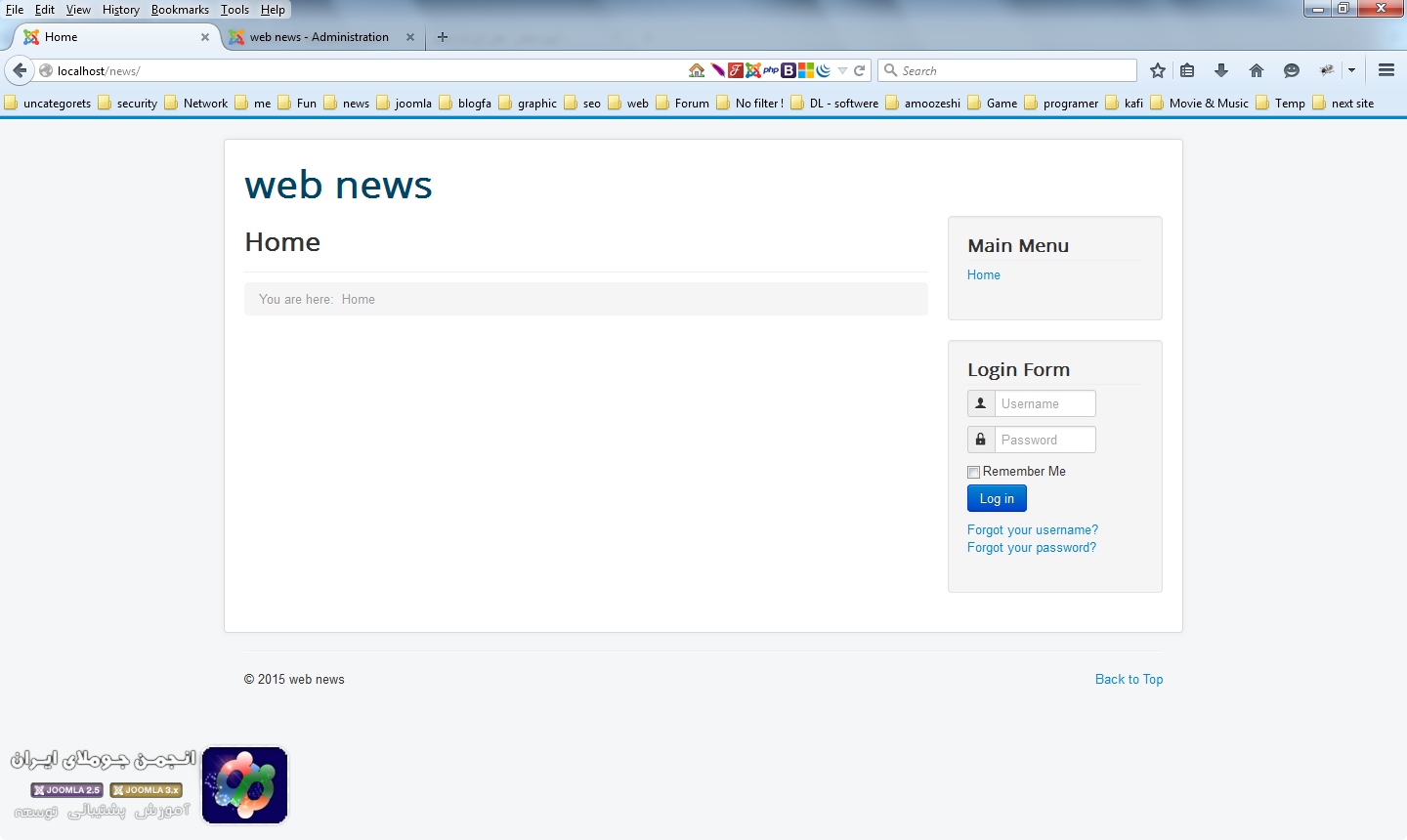Bookmark this page with the star icon

point(1158,70)
